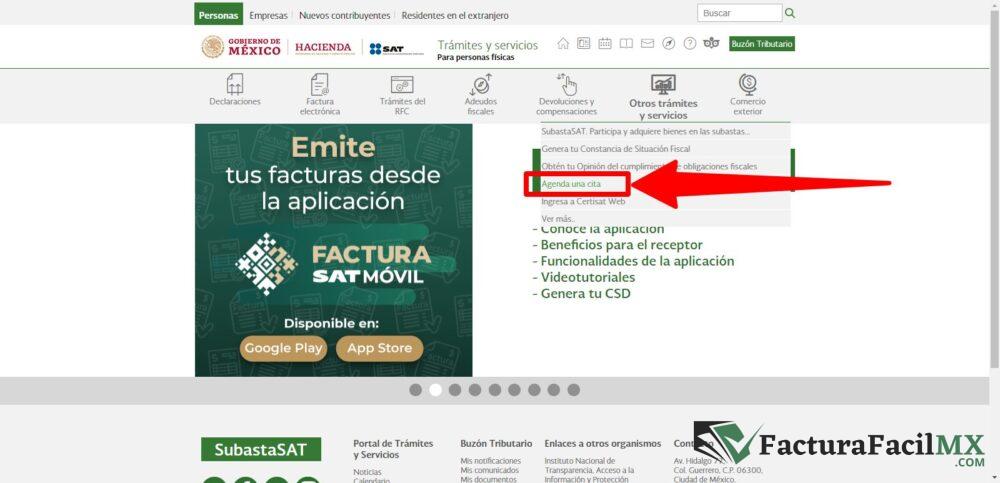The height and width of the screenshot is (483, 1000).
Task: Open Otros trámites y servicios icon menu
Action: 663,97
